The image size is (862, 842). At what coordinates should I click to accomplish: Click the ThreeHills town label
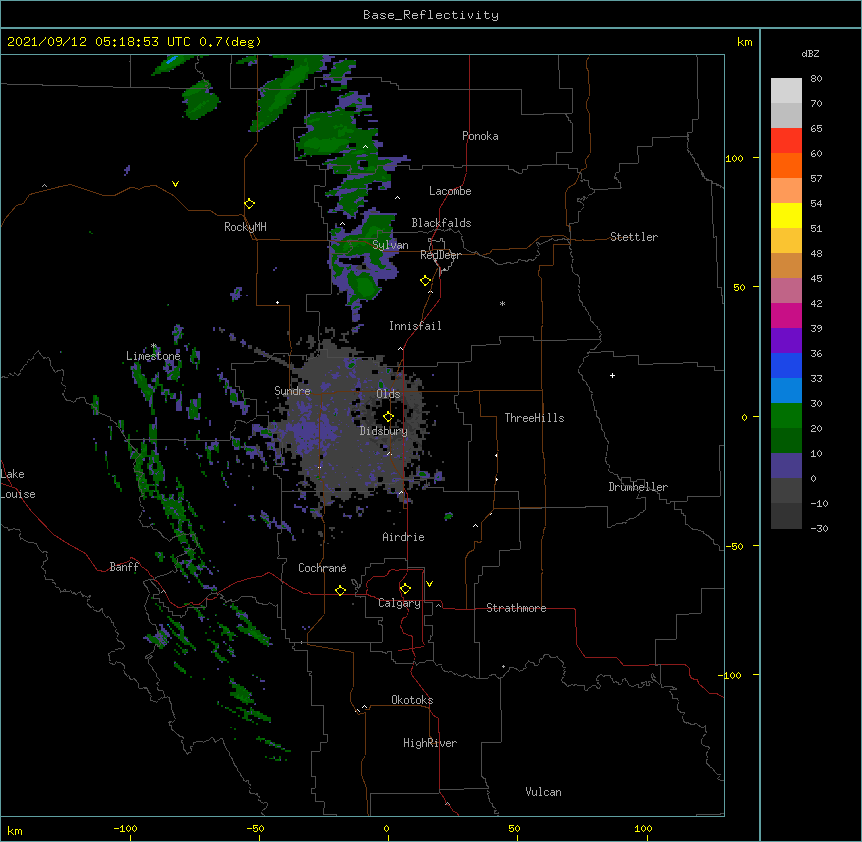(x=534, y=418)
